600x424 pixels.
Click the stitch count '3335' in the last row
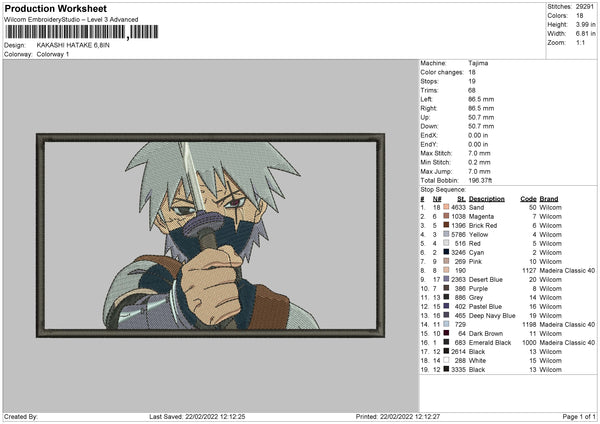pyautogui.click(x=458, y=369)
